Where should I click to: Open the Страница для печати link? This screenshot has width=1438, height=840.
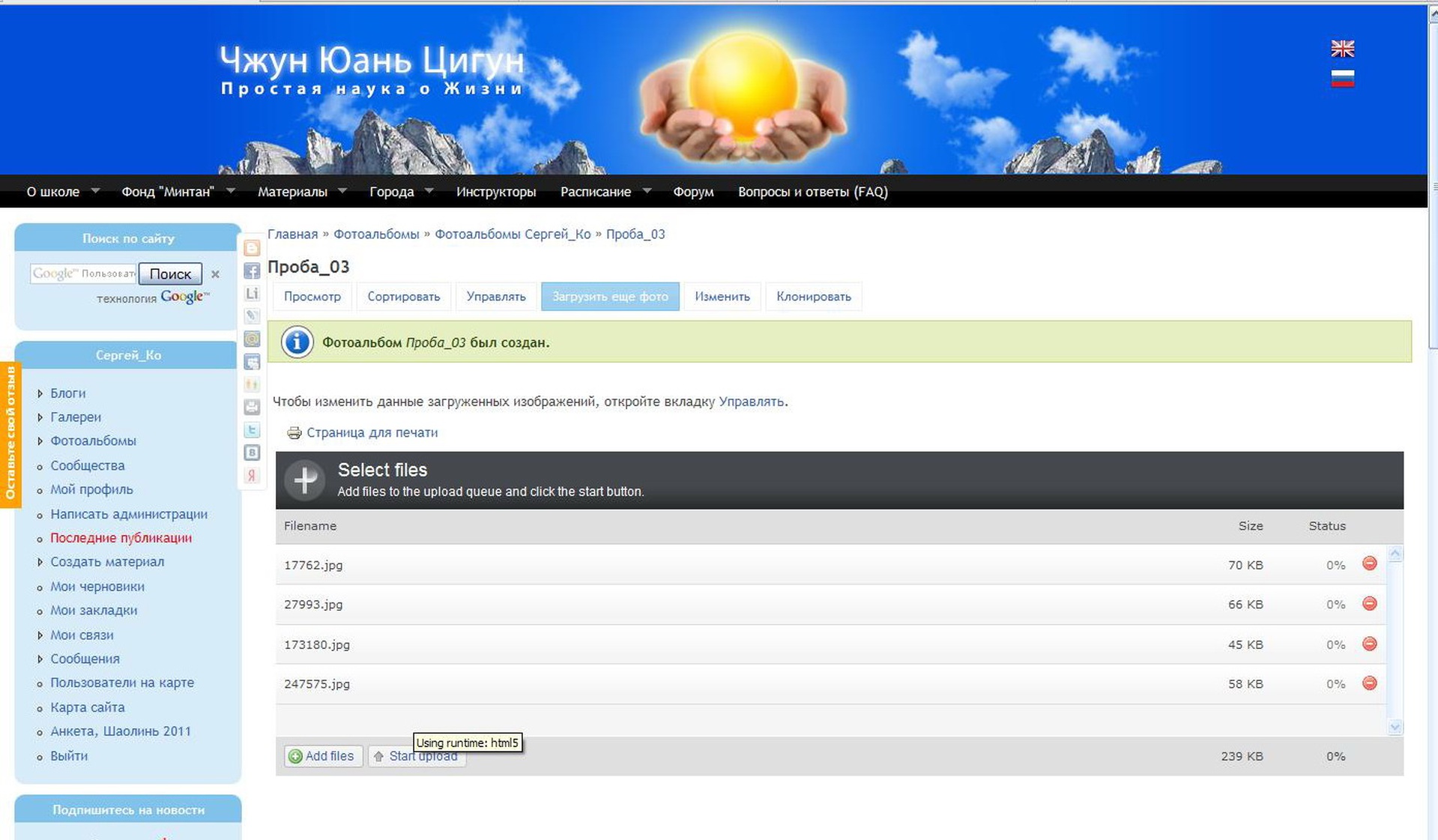[372, 432]
